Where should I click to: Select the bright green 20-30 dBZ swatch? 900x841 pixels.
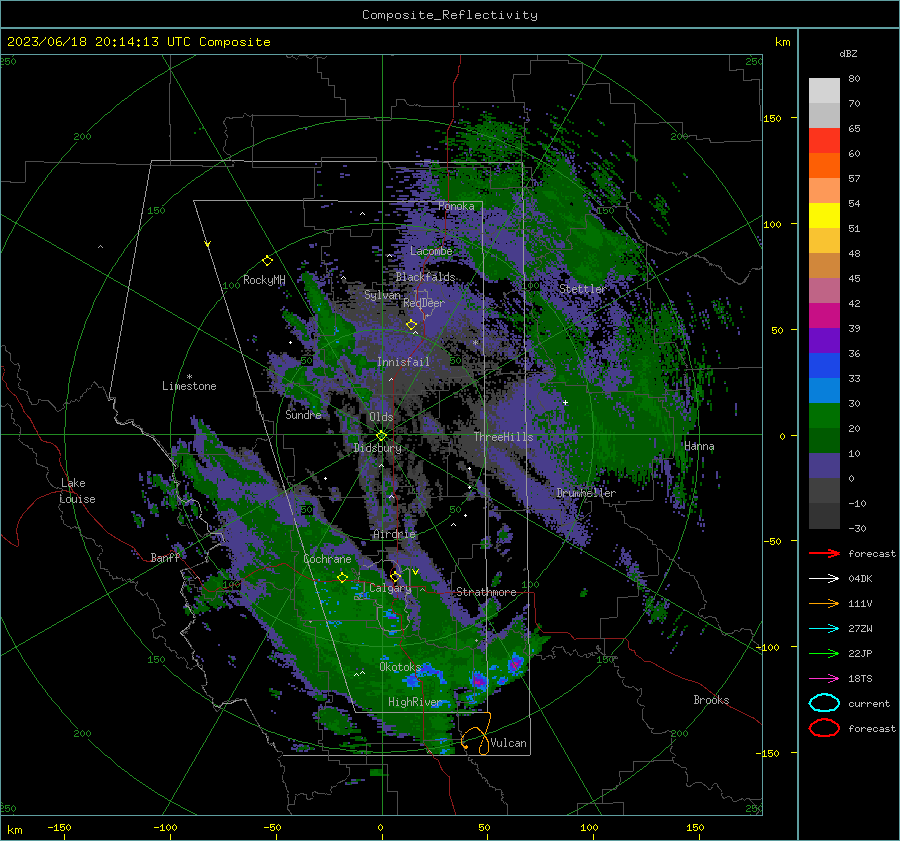824,416
